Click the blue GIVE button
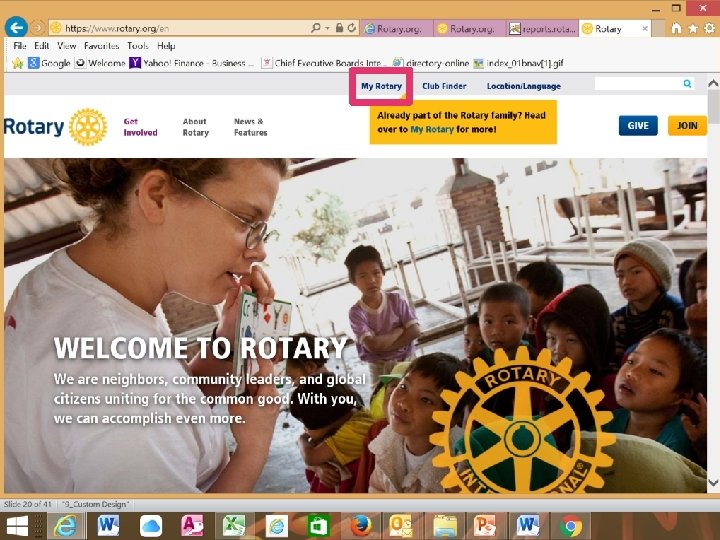 click(638, 125)
